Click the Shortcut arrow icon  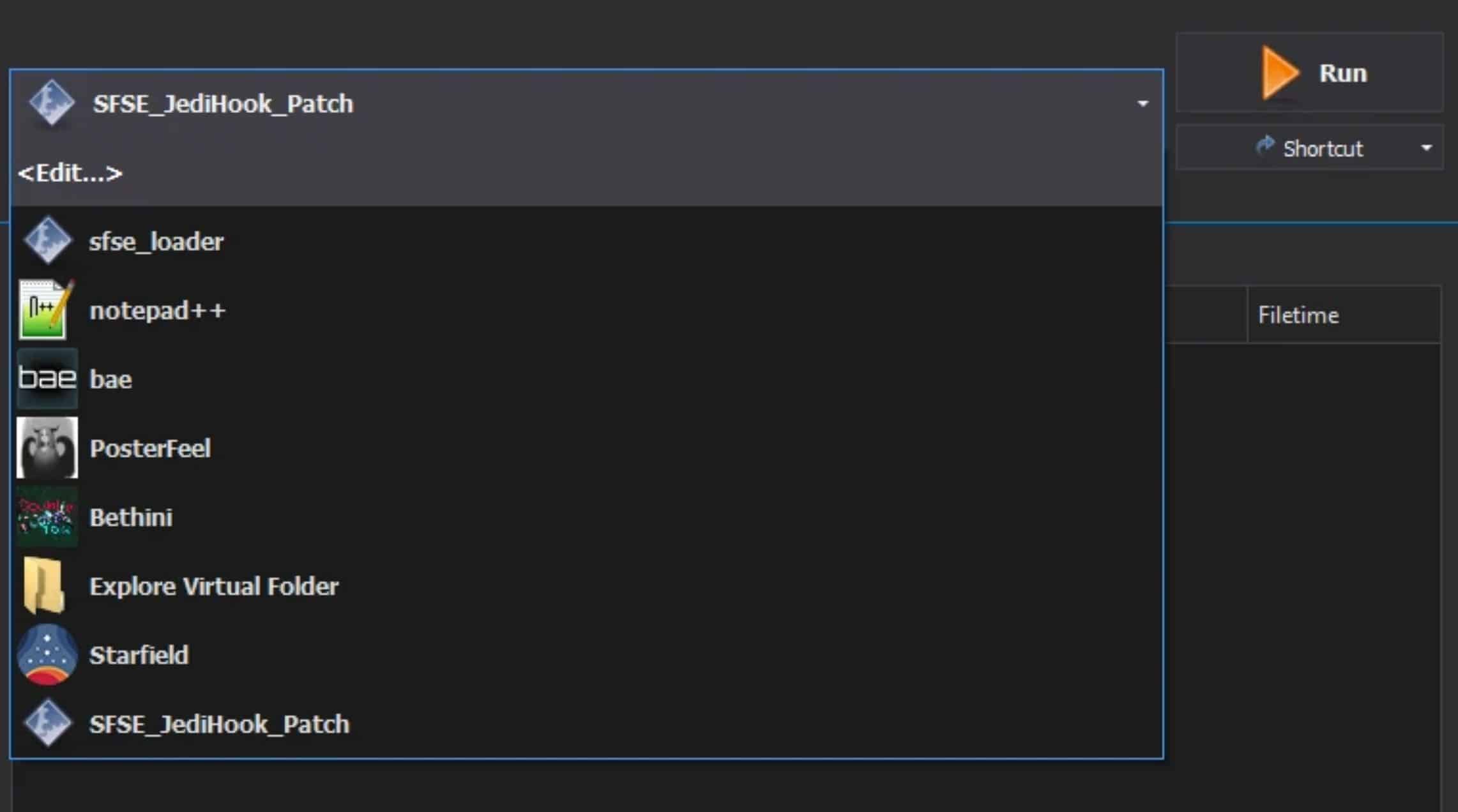[1264, 147]
